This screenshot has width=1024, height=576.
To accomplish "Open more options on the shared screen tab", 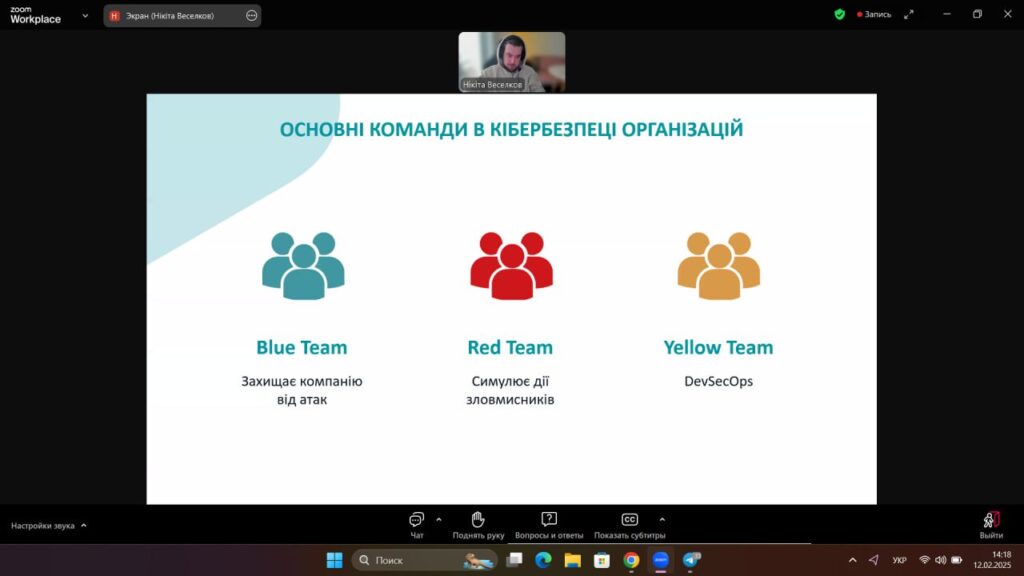I will (x=251, y=16).
